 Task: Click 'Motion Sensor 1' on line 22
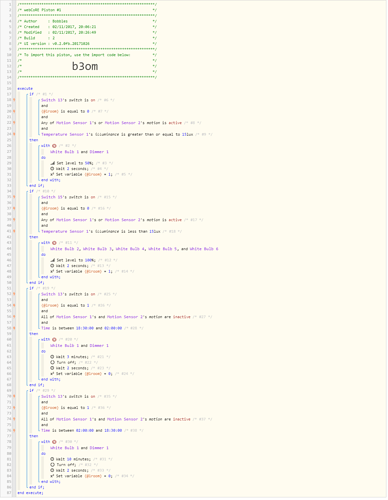pyautogui.click(x=74, y=123)
